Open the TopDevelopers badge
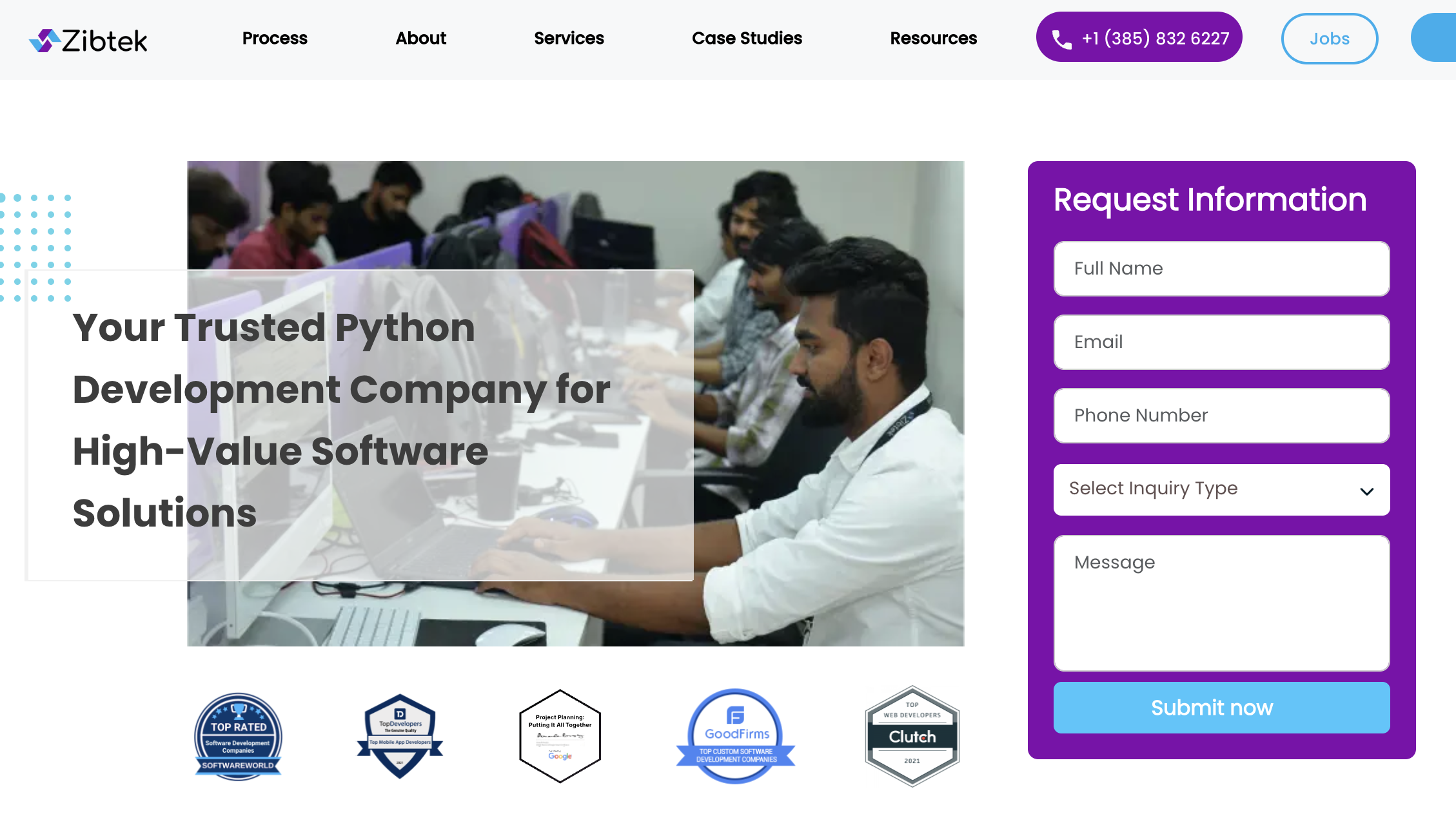 (400, 736)
